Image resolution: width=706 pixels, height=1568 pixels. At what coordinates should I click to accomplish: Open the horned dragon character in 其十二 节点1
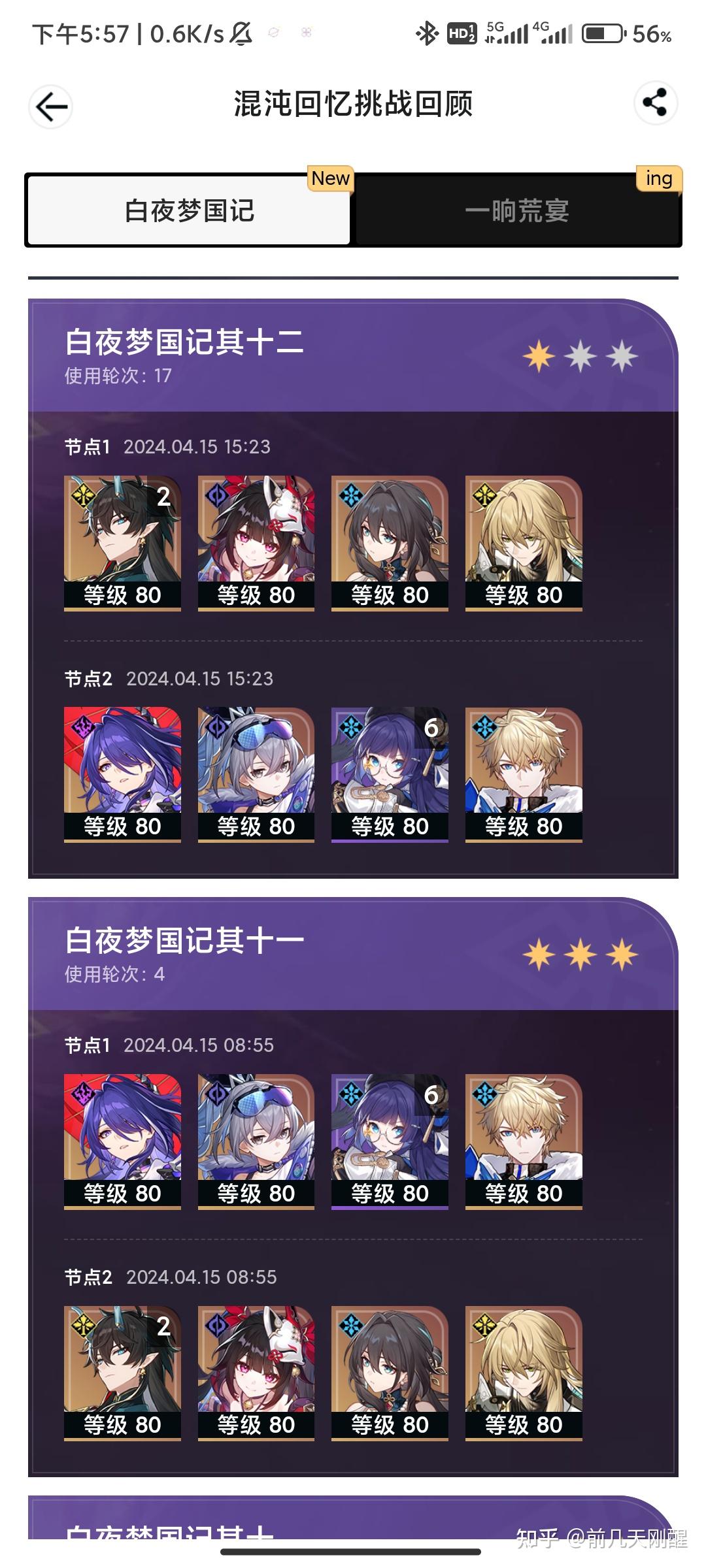click(x=122, y=544)
